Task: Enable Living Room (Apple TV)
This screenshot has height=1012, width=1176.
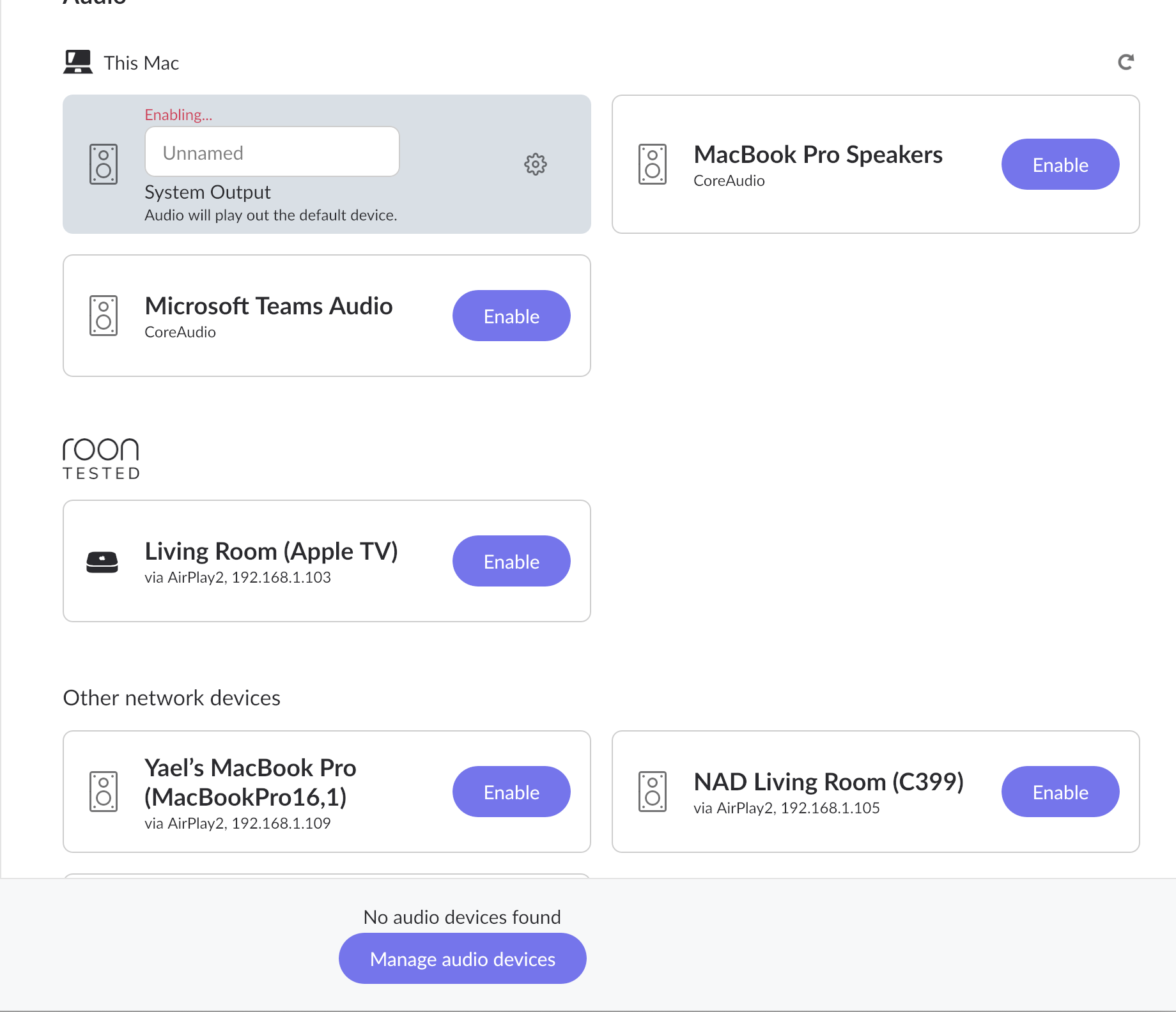Action: click(x=511, y=561)
